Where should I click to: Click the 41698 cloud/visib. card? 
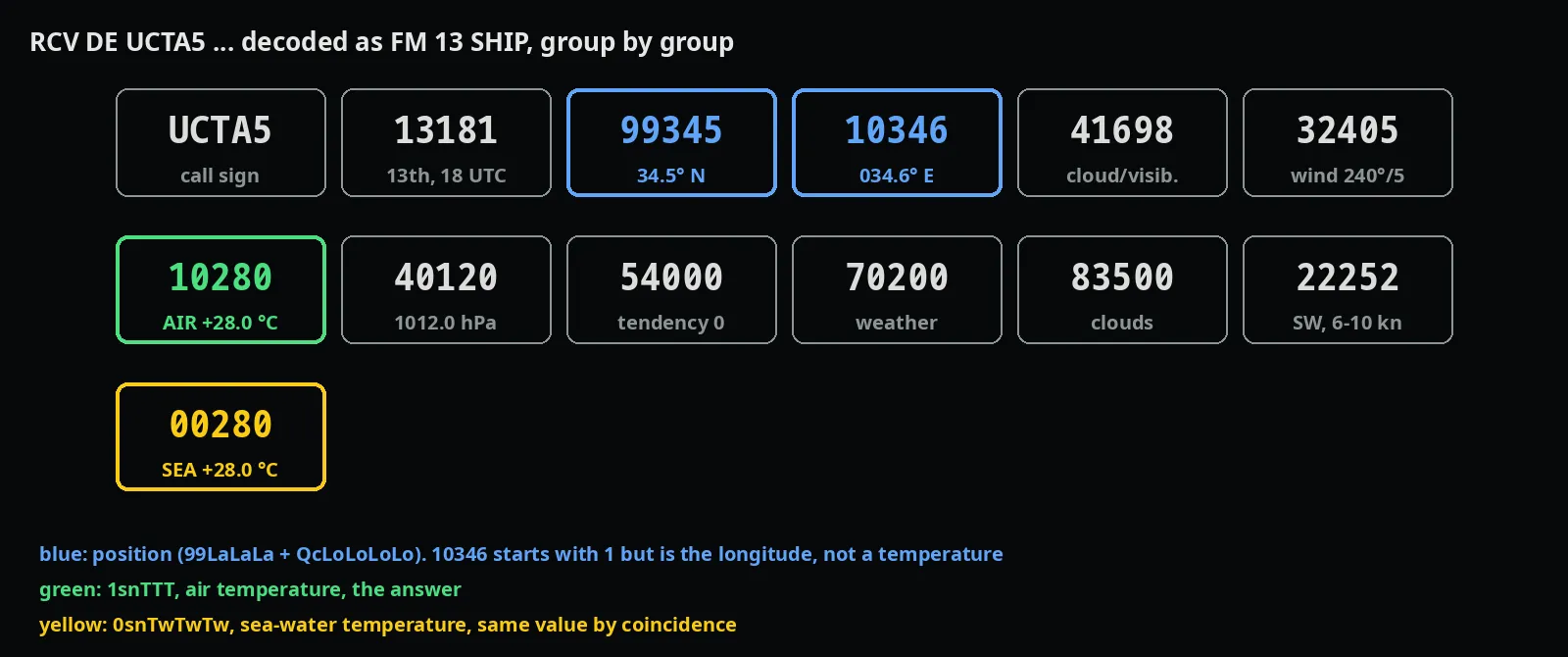coord(1122,143)
